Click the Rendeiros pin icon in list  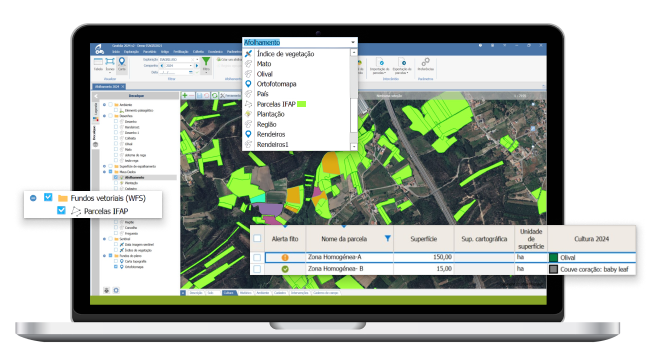tap(248, 134)
